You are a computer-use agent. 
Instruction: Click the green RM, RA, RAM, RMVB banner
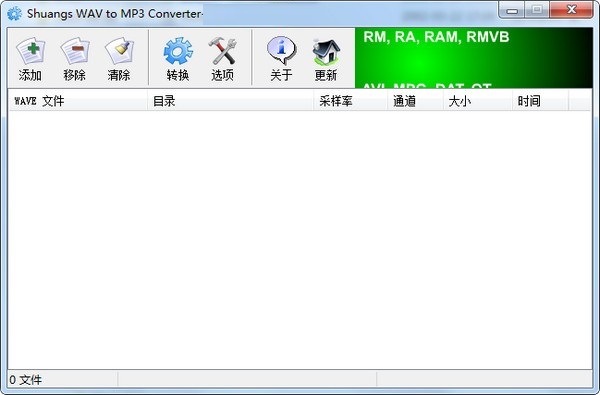coord(474,58)
